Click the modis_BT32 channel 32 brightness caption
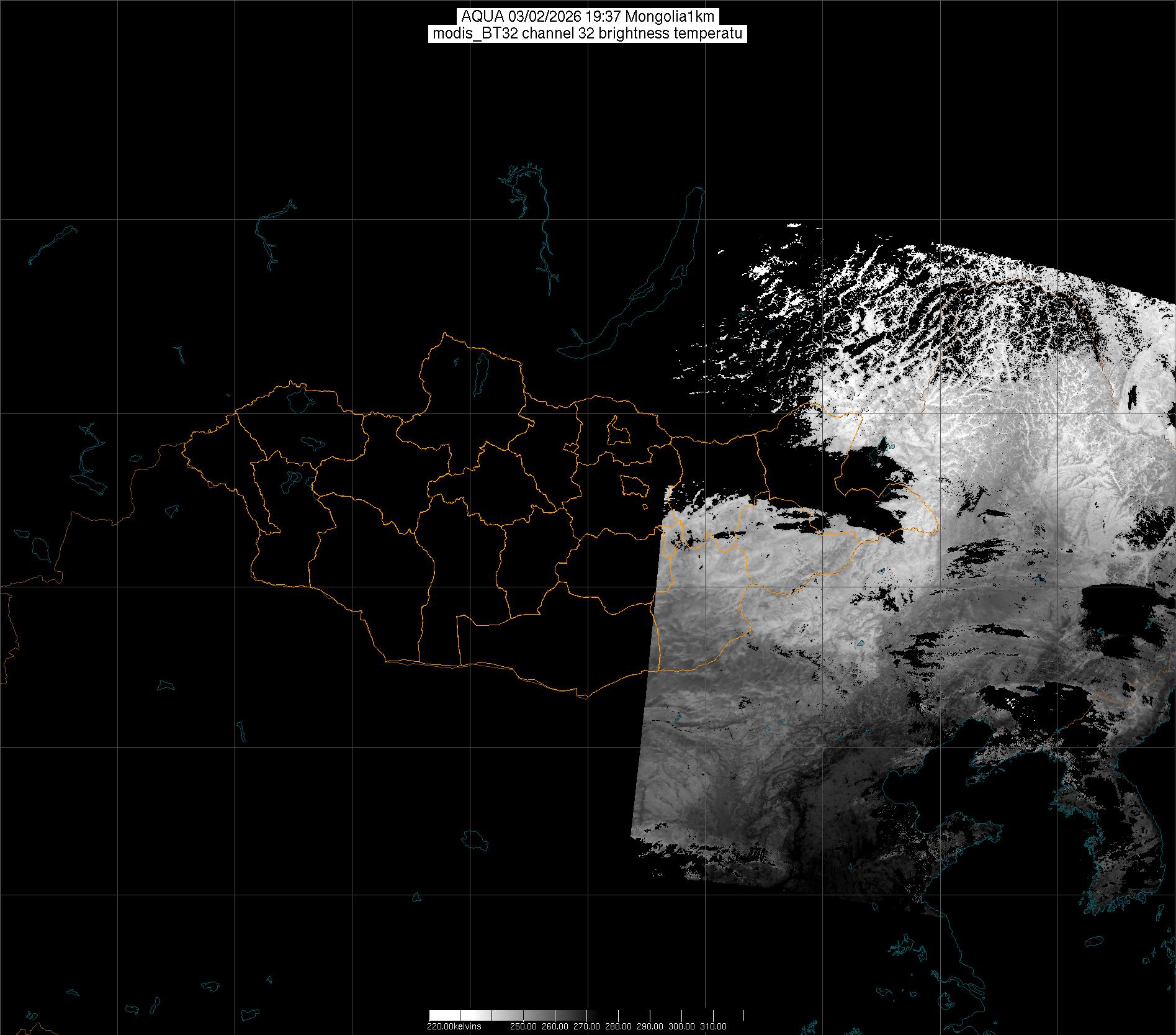This screenshot has height=1035, width=1176. (587, 34)
